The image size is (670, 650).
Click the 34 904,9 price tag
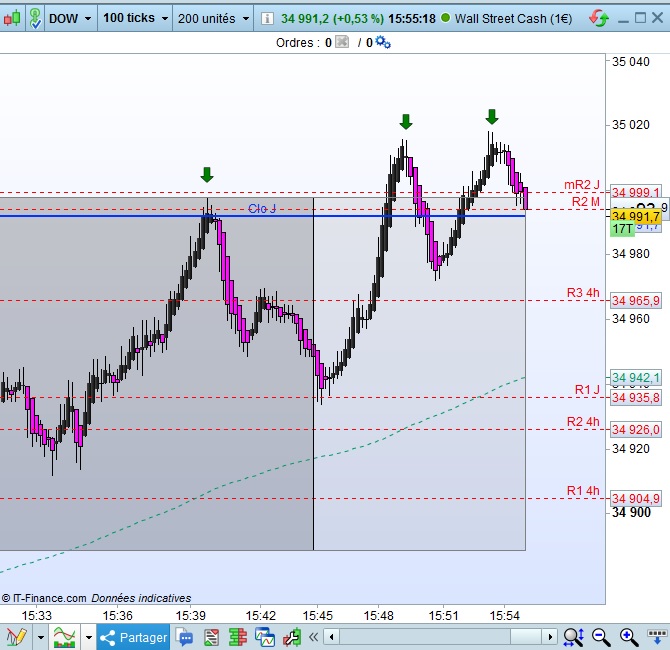[635, 498]
